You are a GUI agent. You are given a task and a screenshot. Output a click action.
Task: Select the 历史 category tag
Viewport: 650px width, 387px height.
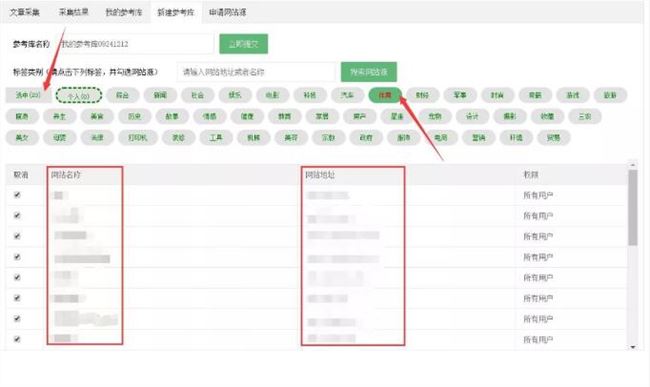(134, 116)
